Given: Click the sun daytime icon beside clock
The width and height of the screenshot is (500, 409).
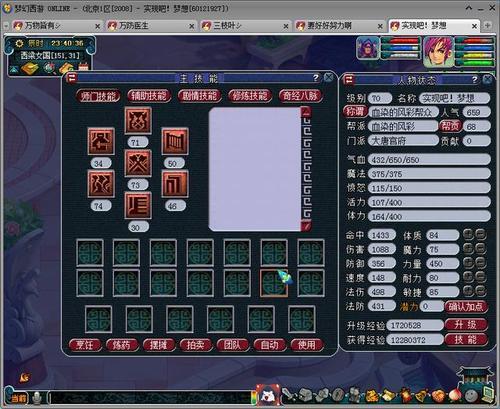Looking at the screenshot, I should tap(19, 43).
